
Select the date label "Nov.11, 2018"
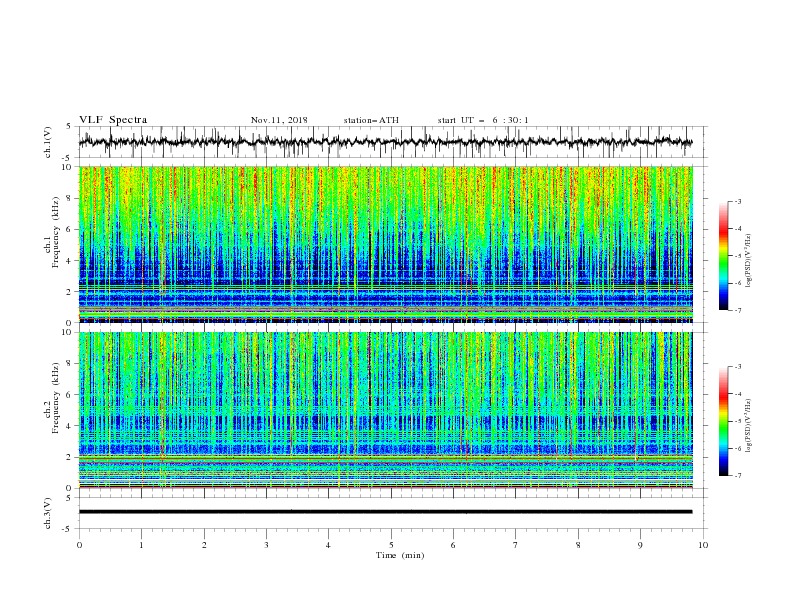(x=279, y=120)
